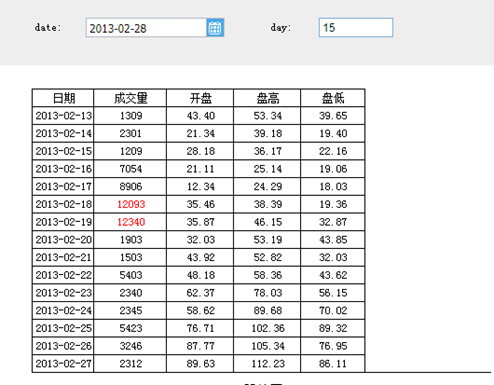Click the low price 19.40
The image size is (494, 385).
coord(333,133)
